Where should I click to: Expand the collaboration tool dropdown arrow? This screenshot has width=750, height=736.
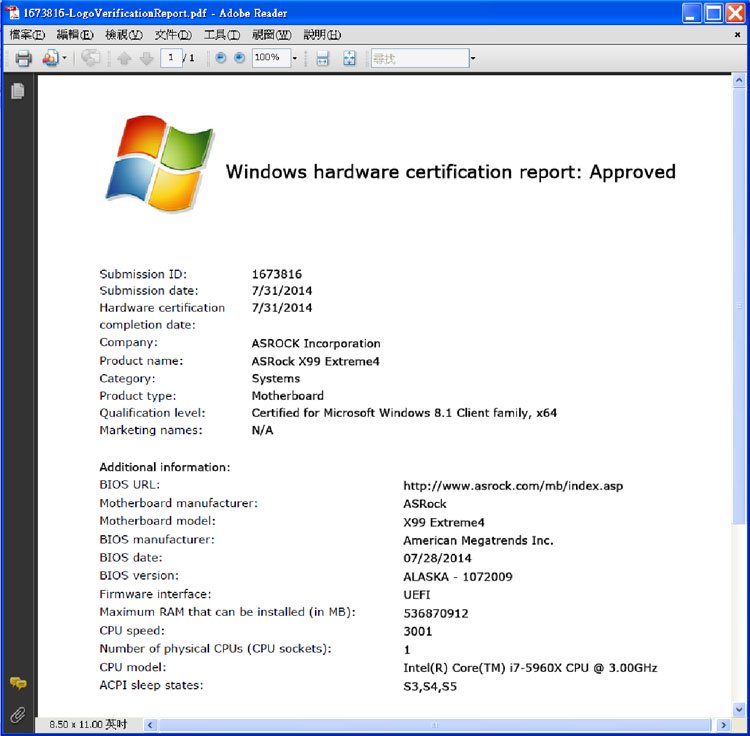65,58
